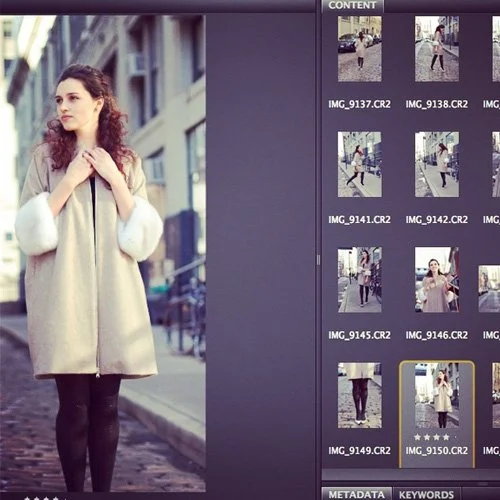Select the IMG_9145.CR2 thumbnail
500x500 pixels.
click(360, 280)
